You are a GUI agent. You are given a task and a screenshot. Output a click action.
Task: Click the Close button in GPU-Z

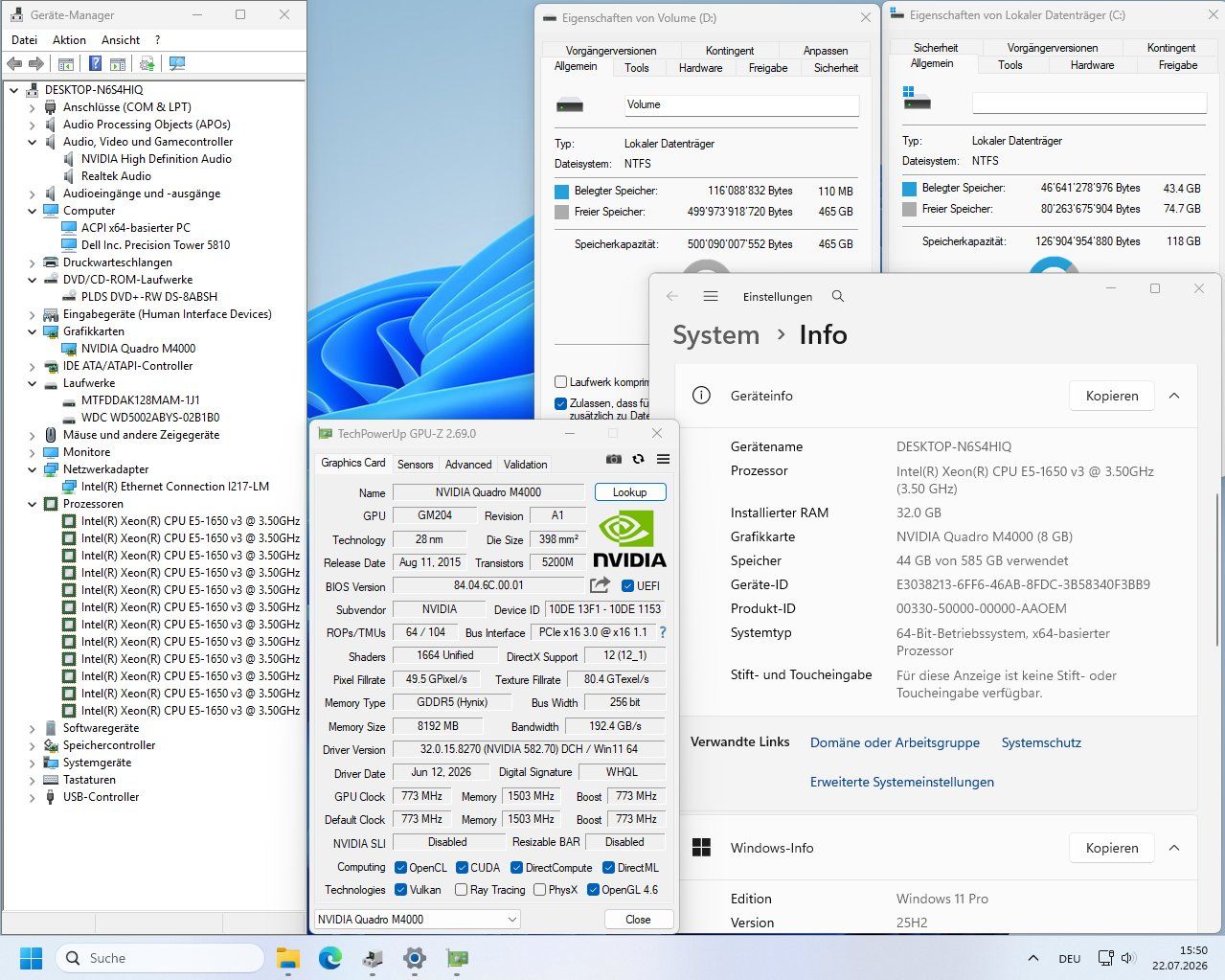coord(638,919)
